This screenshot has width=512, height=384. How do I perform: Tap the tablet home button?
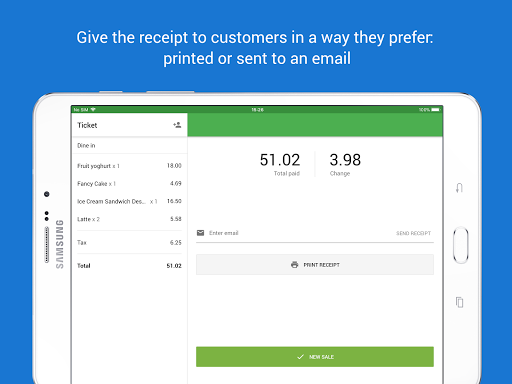461,245
